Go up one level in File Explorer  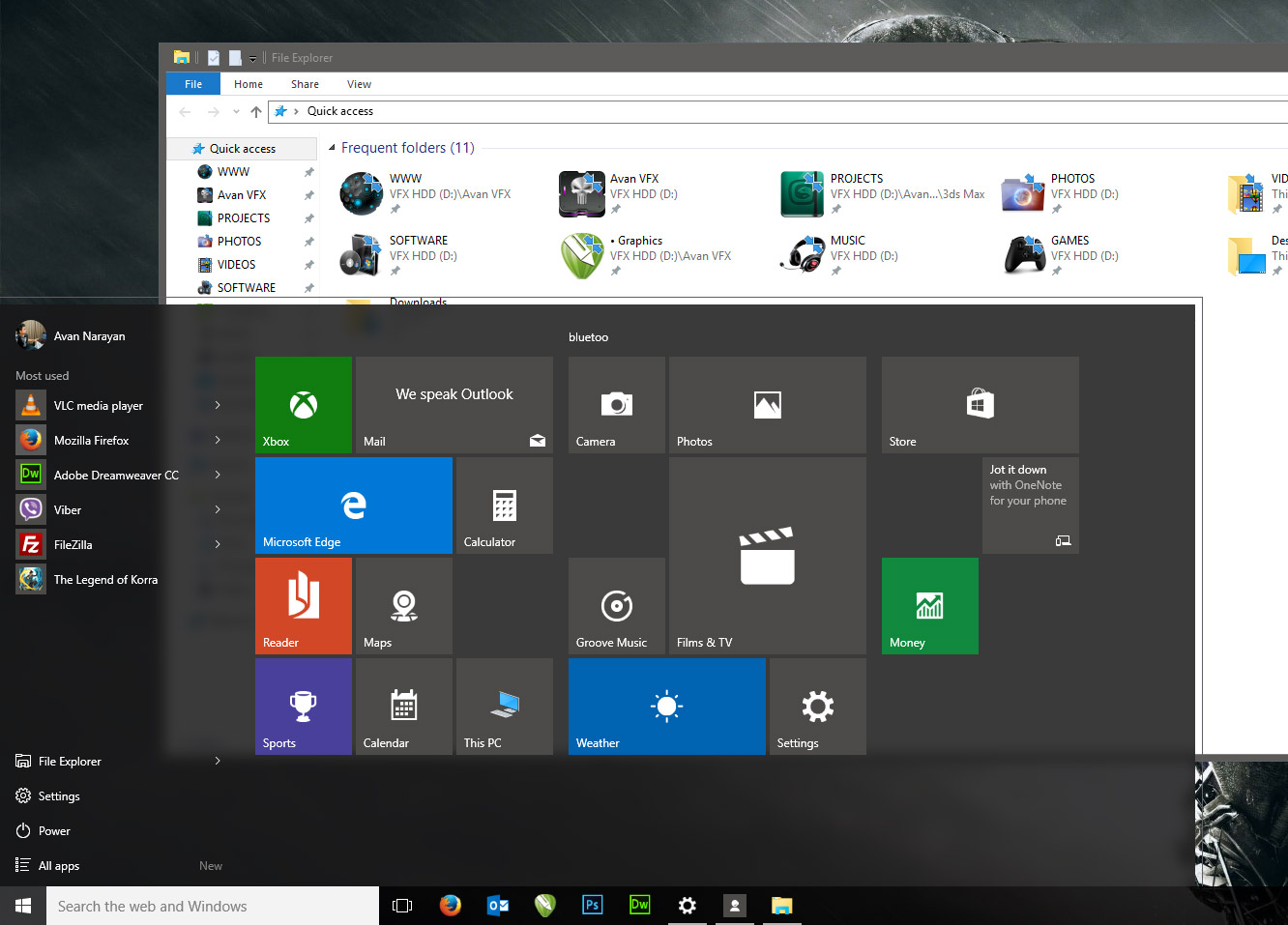click(256, 111)
